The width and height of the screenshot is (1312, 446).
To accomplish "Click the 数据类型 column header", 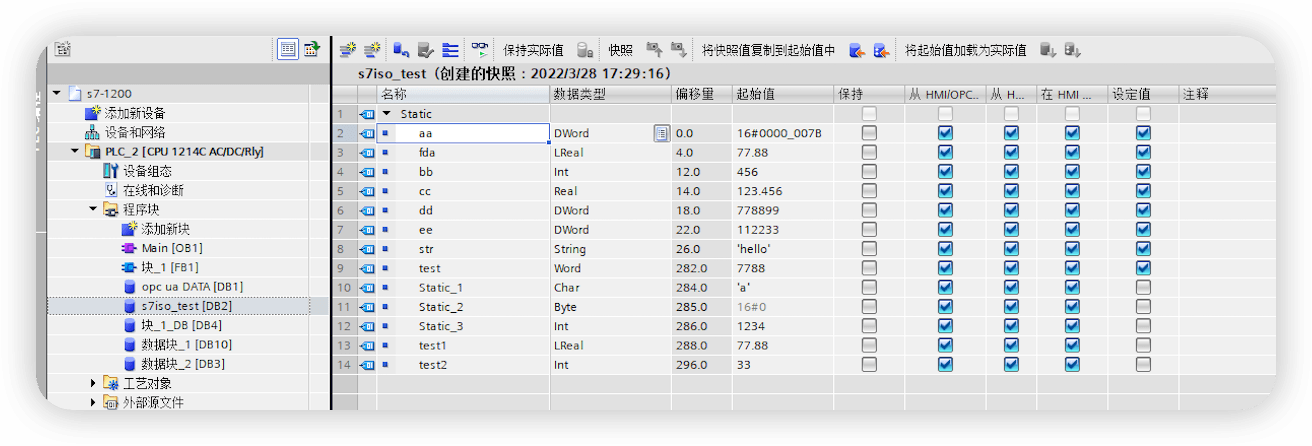I will point(610,94).
